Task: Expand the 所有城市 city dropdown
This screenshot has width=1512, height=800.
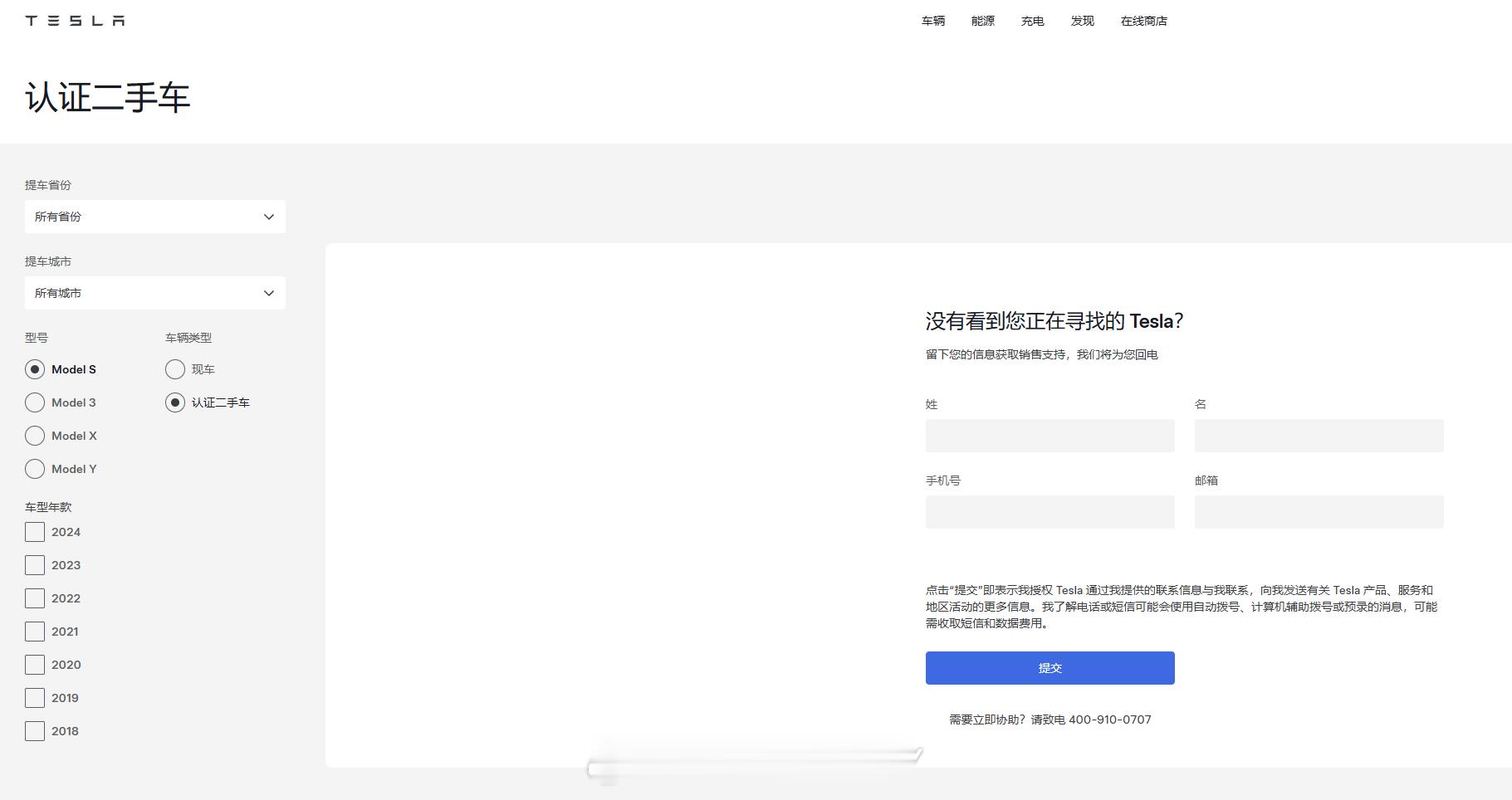Action: pos(155,293)
